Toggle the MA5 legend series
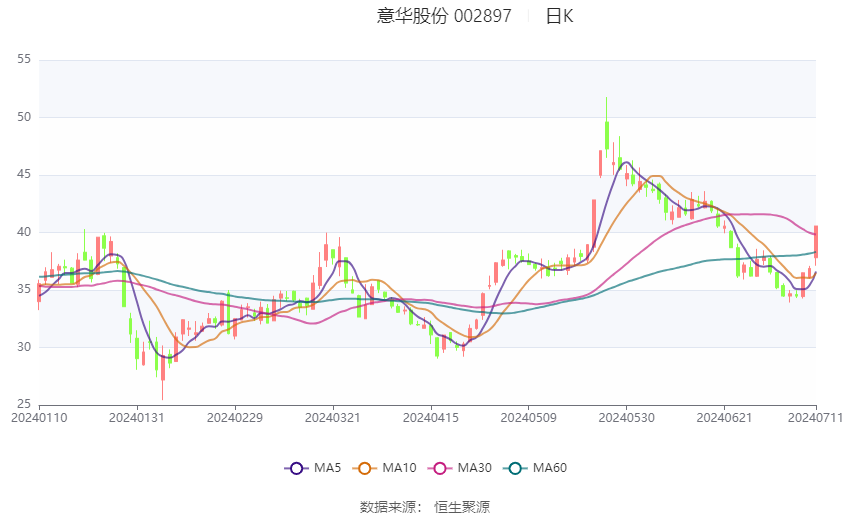The width and height of the screenshot is (850, 517). click(313, 468)
